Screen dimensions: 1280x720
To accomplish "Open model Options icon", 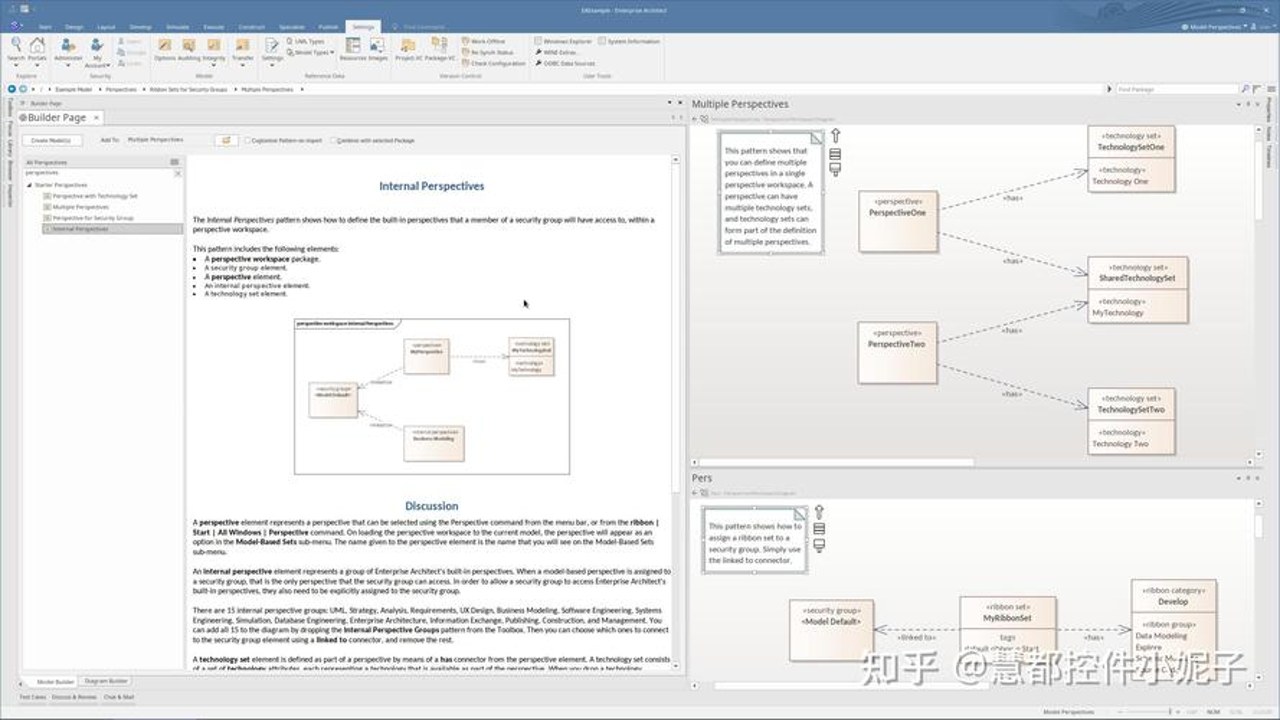I will [x=164, y=49].
